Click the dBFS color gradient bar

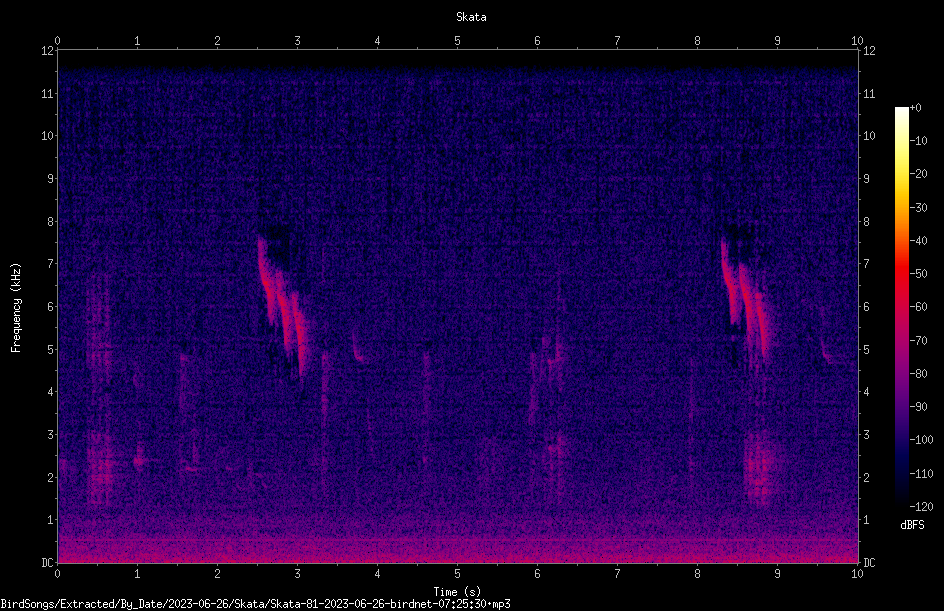tap(901, 307)
